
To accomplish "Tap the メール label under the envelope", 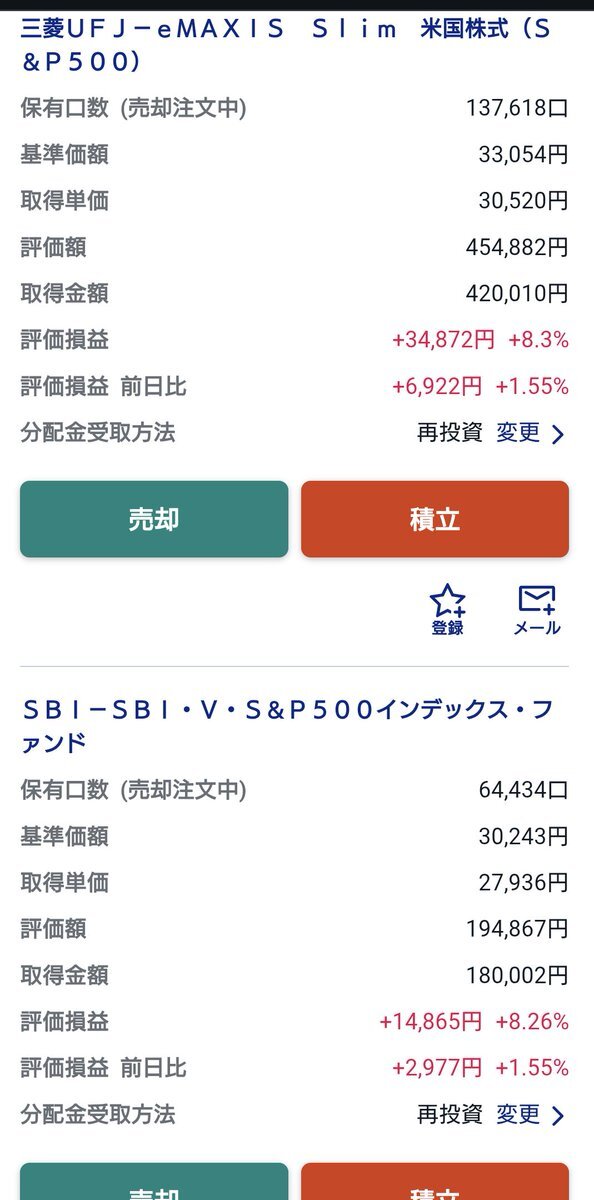I will [537, 629].
